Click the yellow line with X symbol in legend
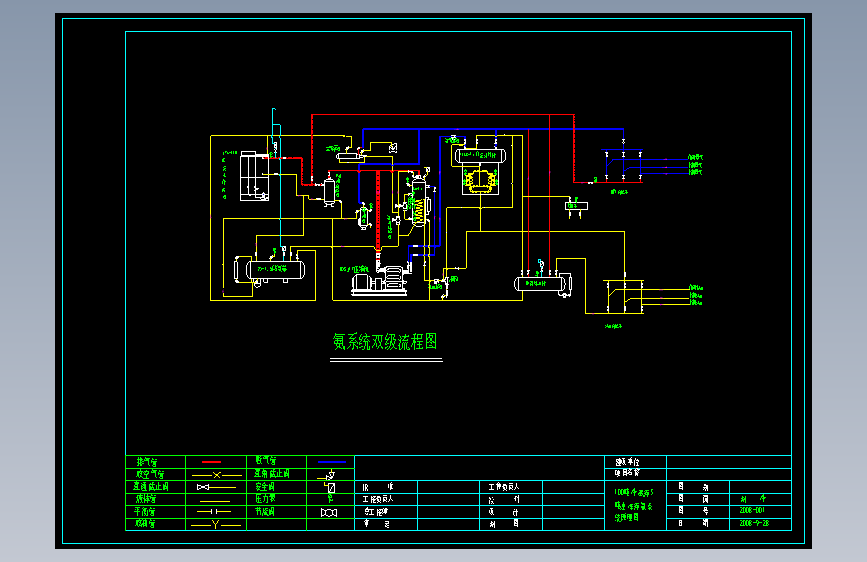This screenshot has width=867, height=562. 216,475
